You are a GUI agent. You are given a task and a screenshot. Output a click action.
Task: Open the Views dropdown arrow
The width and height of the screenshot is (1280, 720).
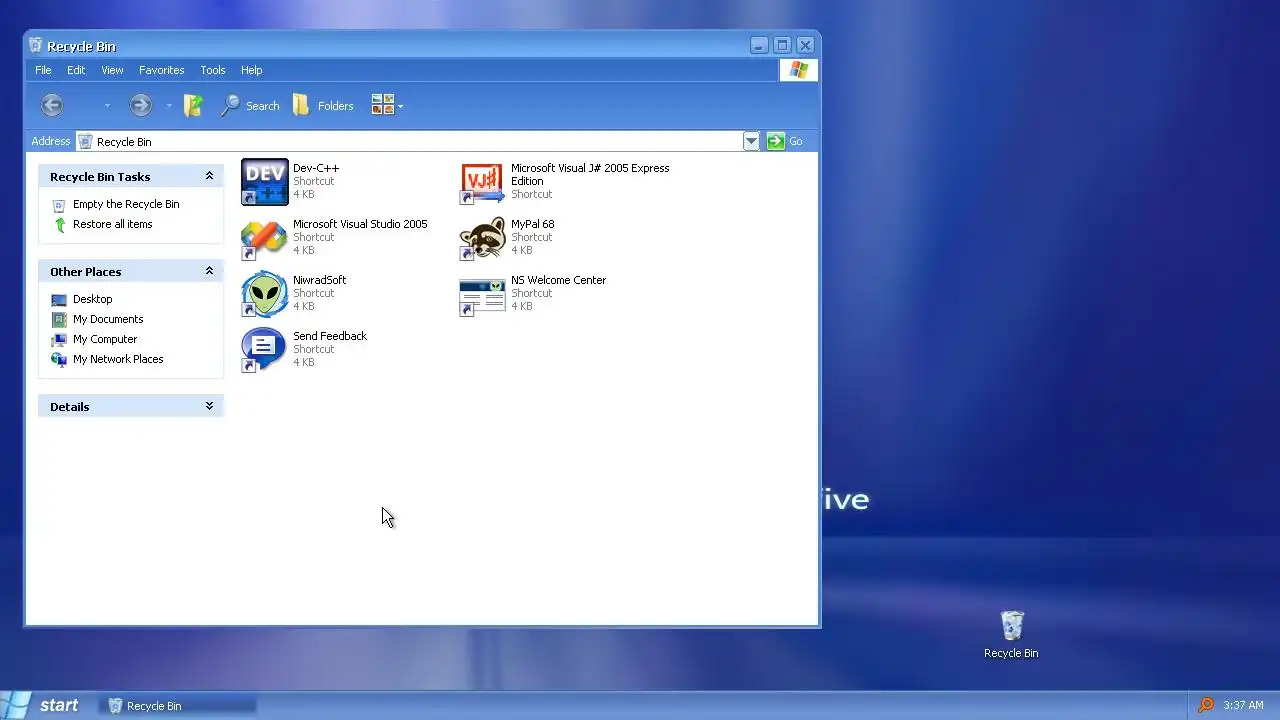tap(400, 106)
